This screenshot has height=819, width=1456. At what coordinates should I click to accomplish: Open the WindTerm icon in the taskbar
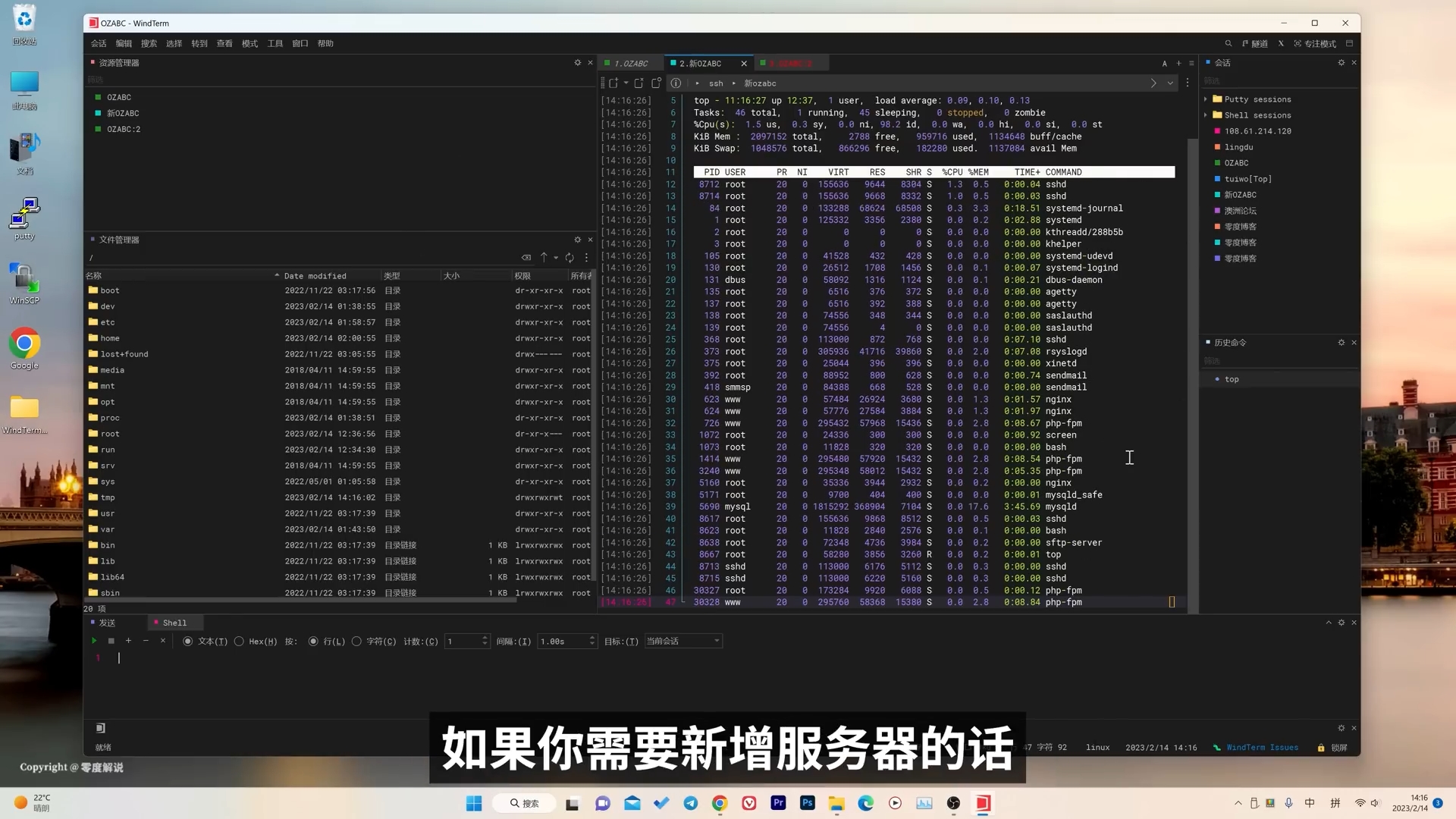[x=983, y=803]
